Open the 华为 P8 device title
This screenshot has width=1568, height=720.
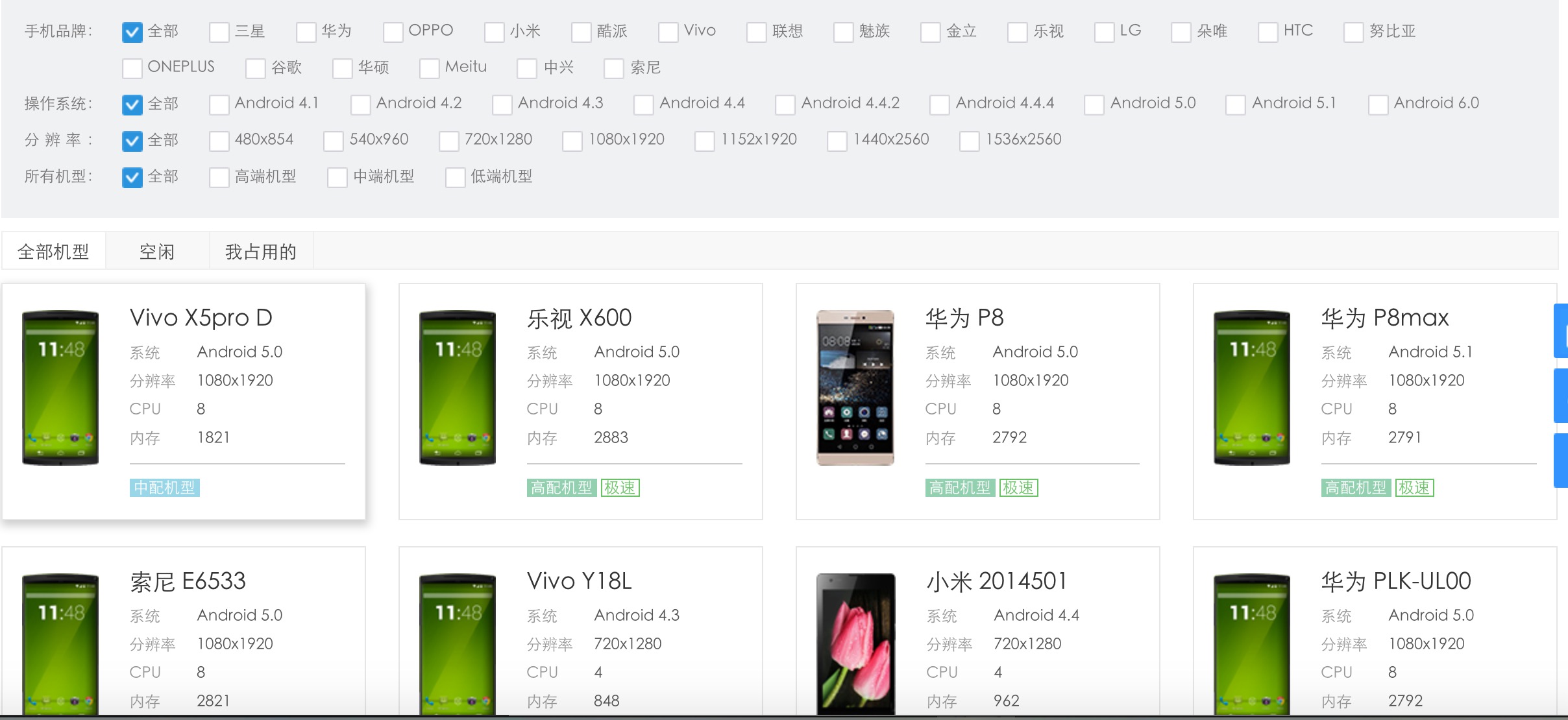coord(964,318)
